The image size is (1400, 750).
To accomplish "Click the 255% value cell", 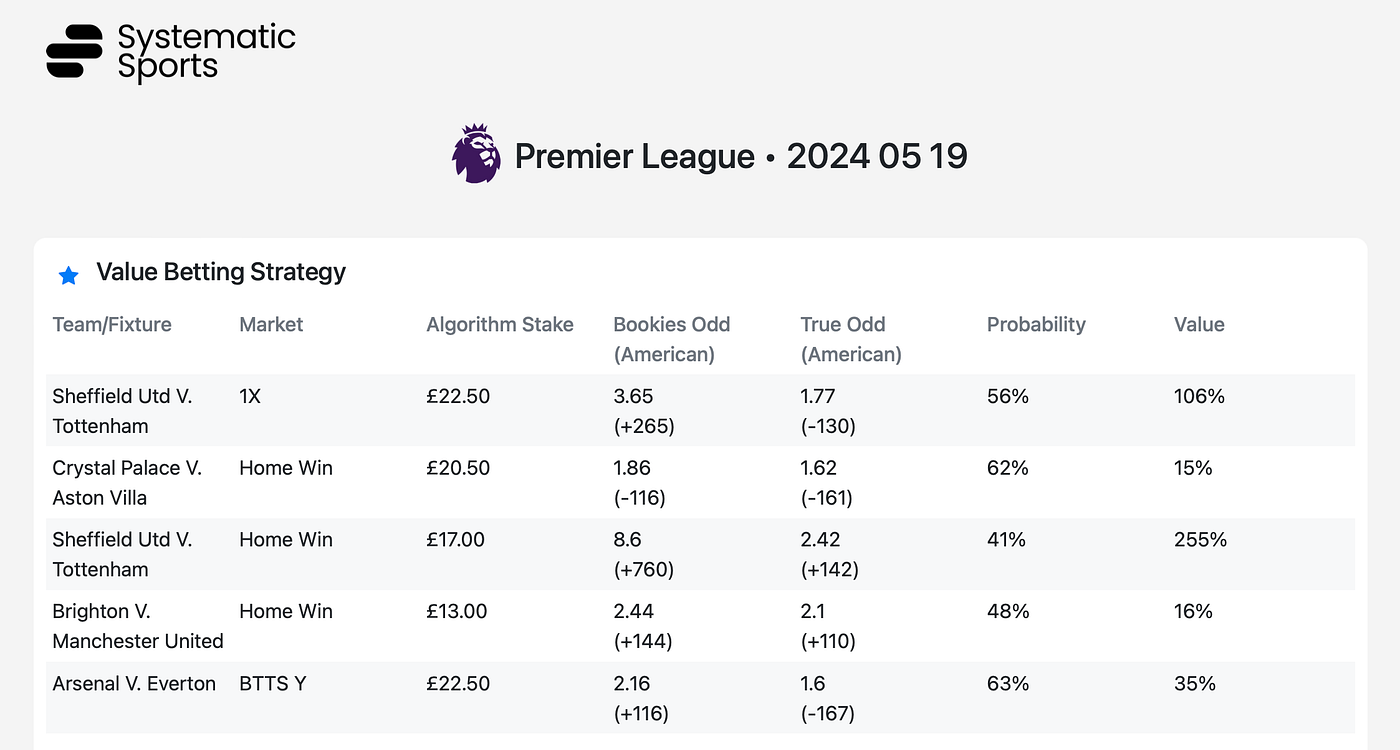I will click(1200, 540).
